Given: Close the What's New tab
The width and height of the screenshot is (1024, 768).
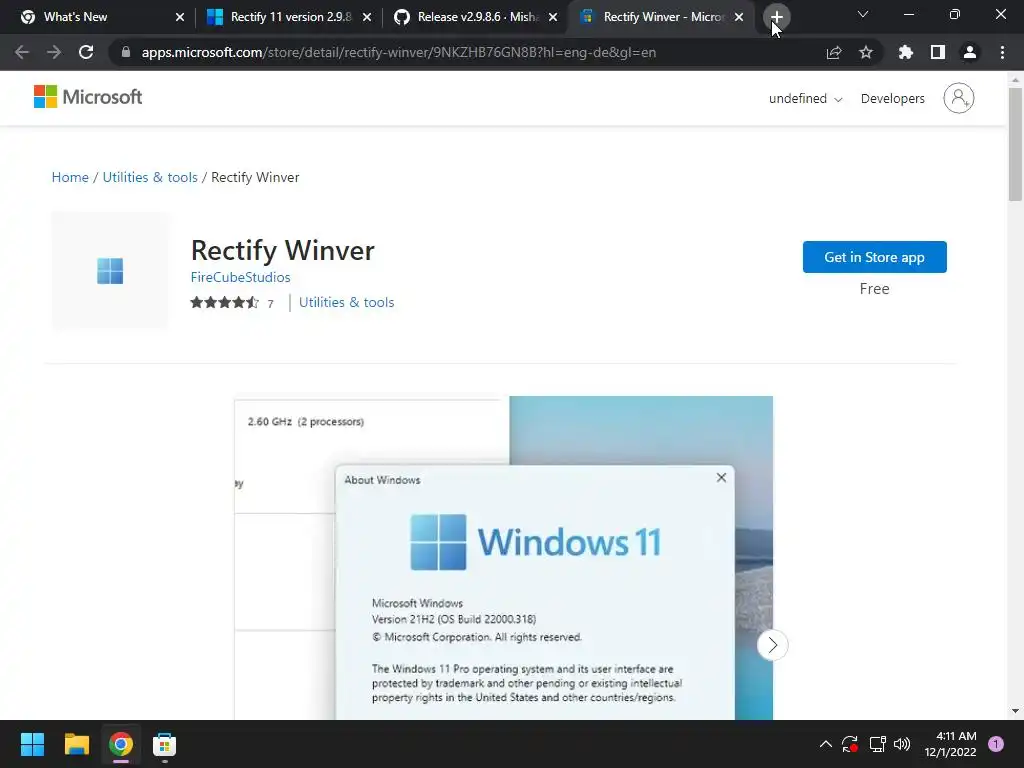Looking at the screenshot, I should (180, 17).
